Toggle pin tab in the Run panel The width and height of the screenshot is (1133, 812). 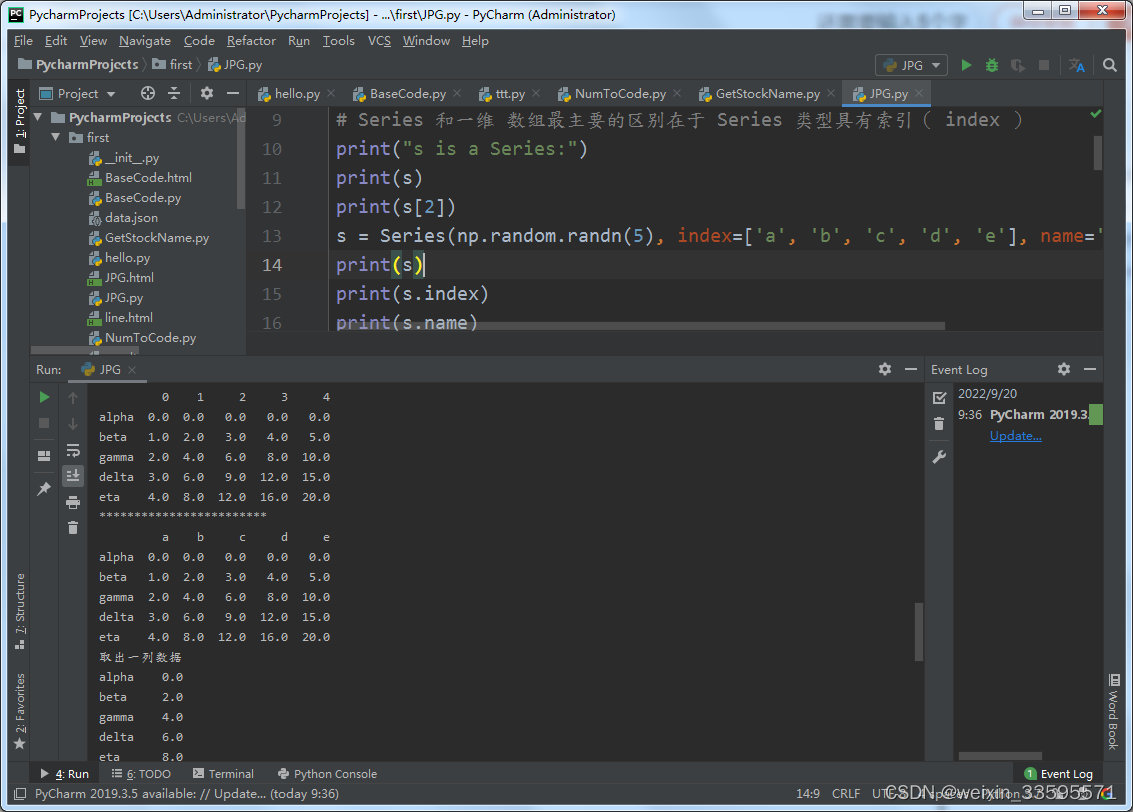pyautogui.click(x=44, y=489)
